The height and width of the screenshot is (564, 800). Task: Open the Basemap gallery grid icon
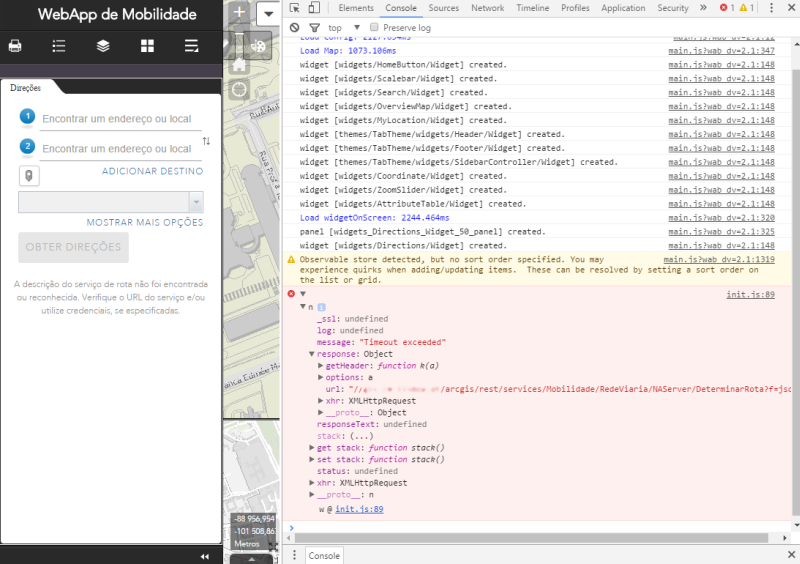click(147, 46)
